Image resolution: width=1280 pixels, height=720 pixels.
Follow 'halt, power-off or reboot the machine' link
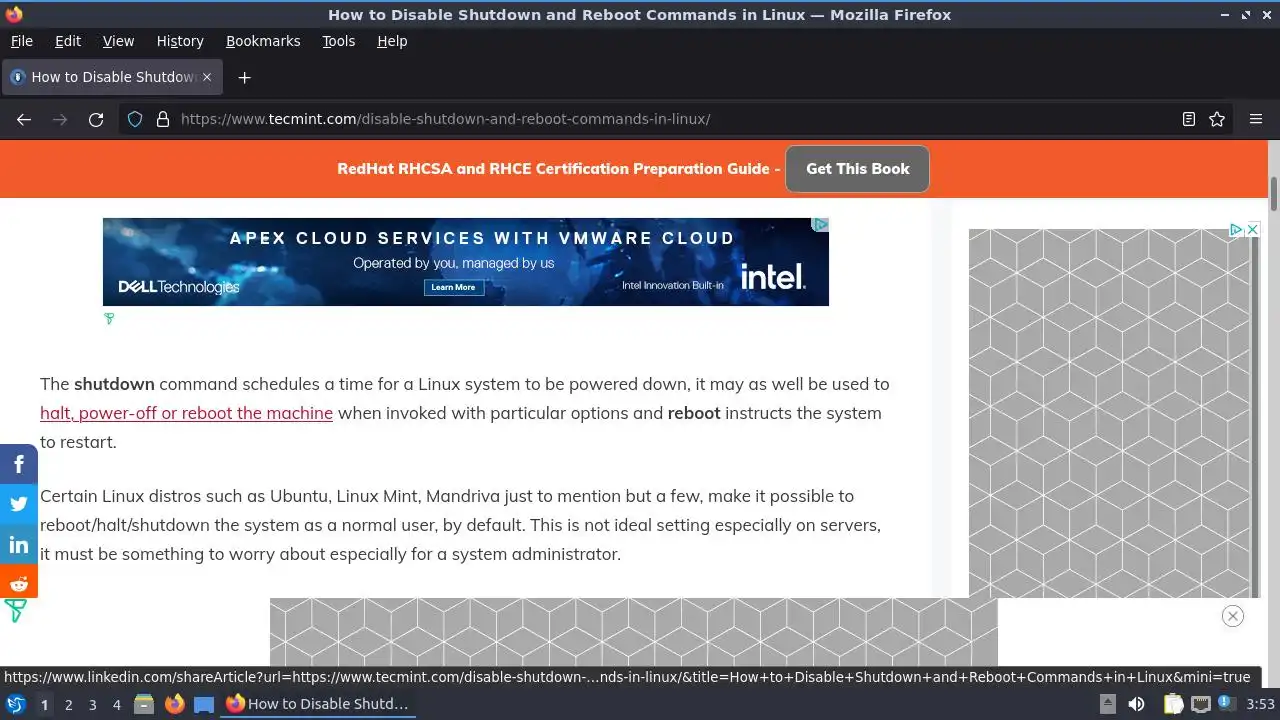tap(186, 413)
